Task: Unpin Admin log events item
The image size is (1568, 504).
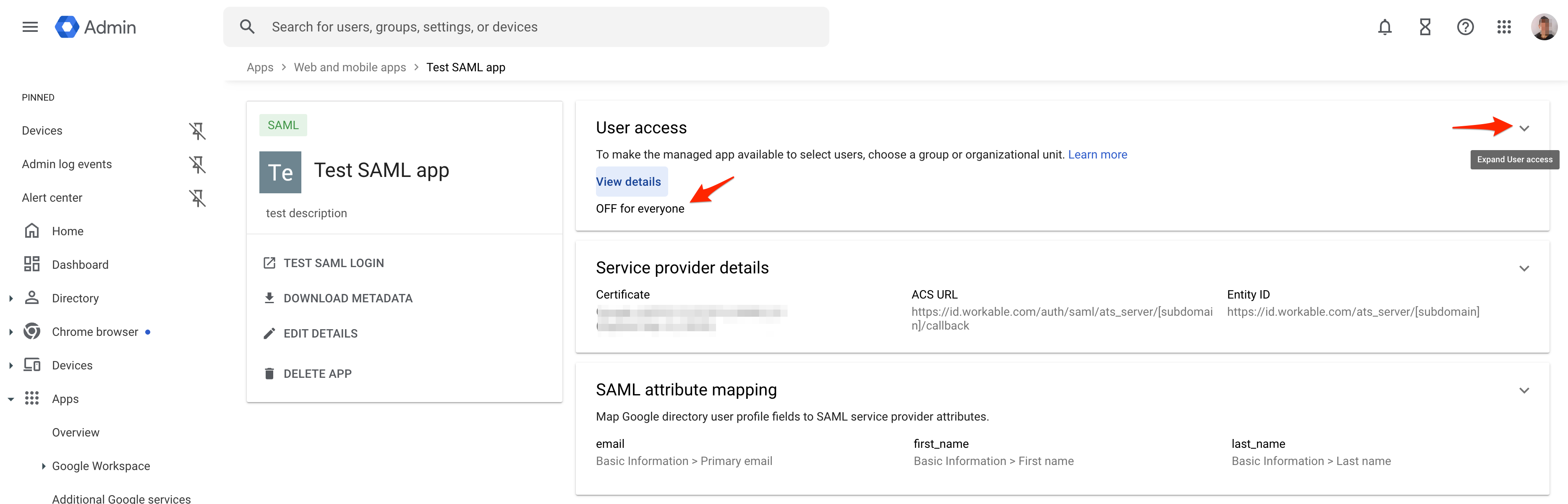Action: pos(197,164)
